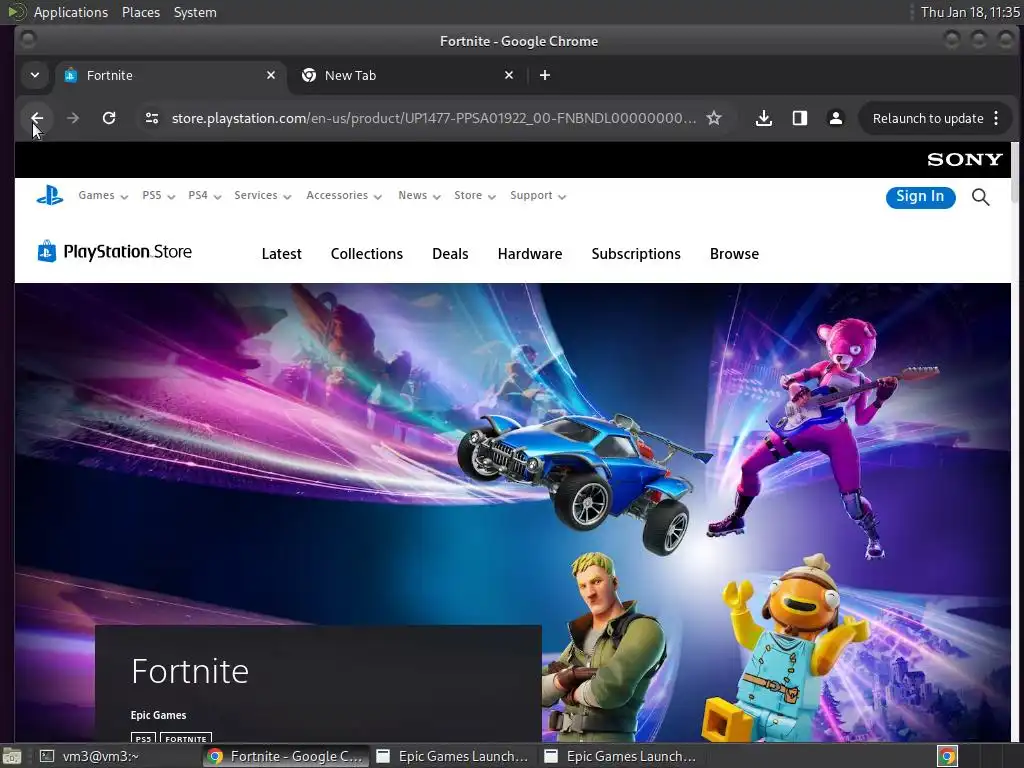Click the address bar URL field
Viewport: 1024px width, 768px height.
coord(434,118)
